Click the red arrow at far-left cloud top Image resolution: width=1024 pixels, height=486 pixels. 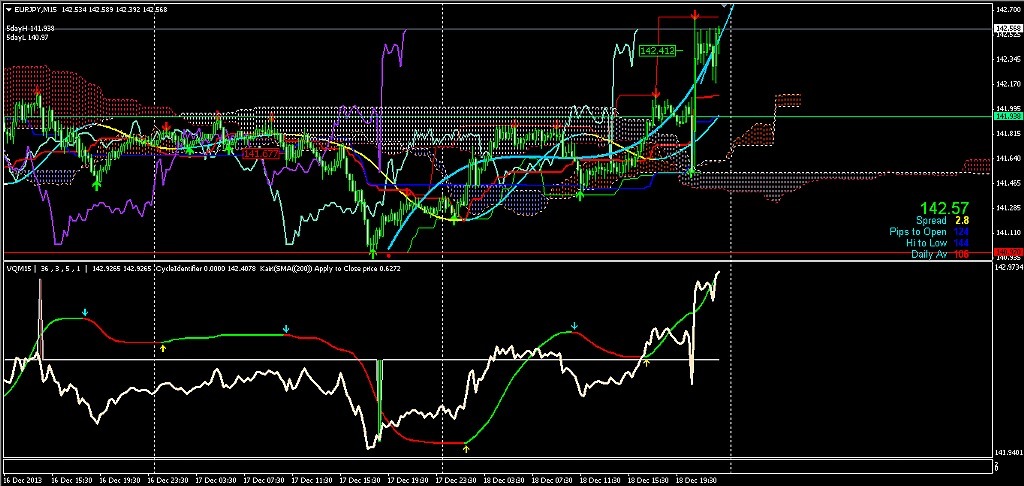click(38, 93)
